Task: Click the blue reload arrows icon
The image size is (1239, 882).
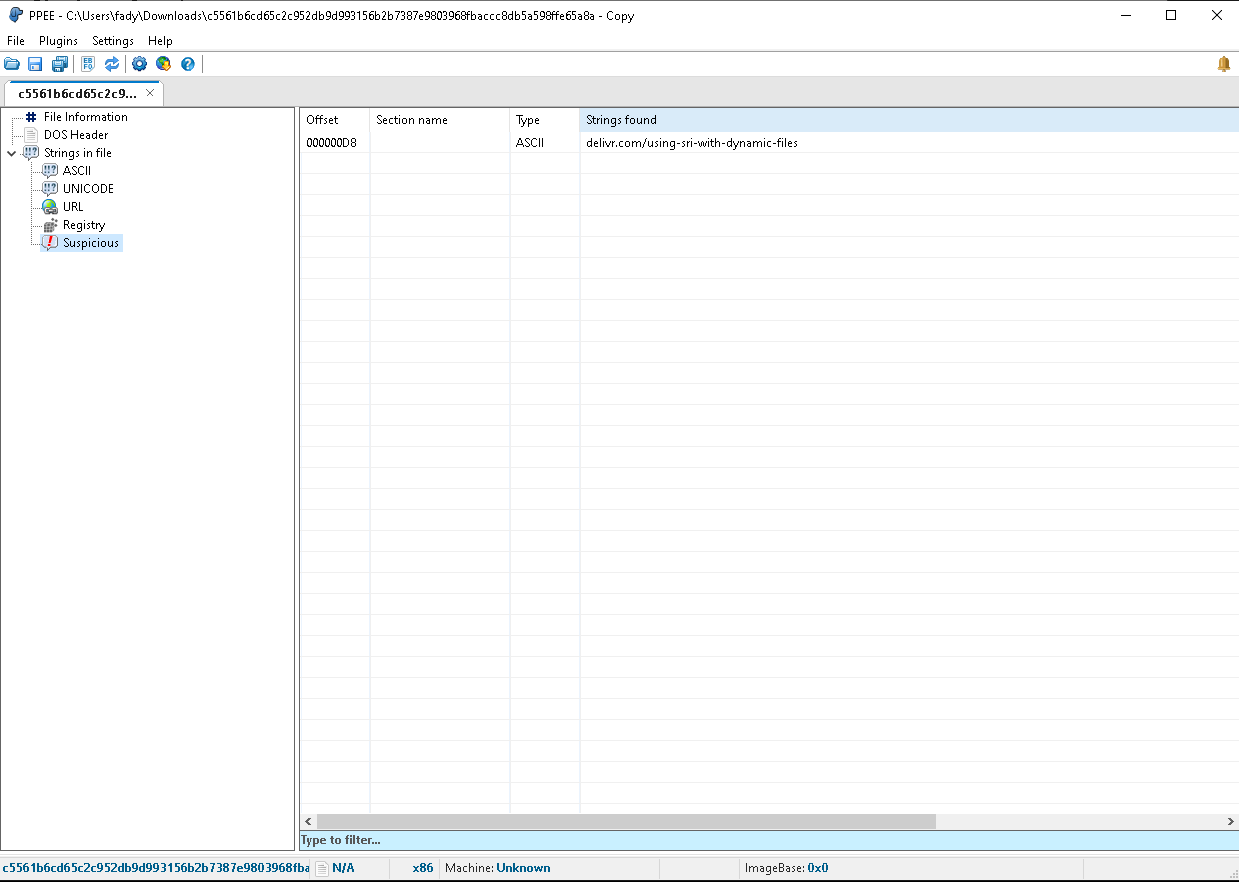Action: pos(112,64)
